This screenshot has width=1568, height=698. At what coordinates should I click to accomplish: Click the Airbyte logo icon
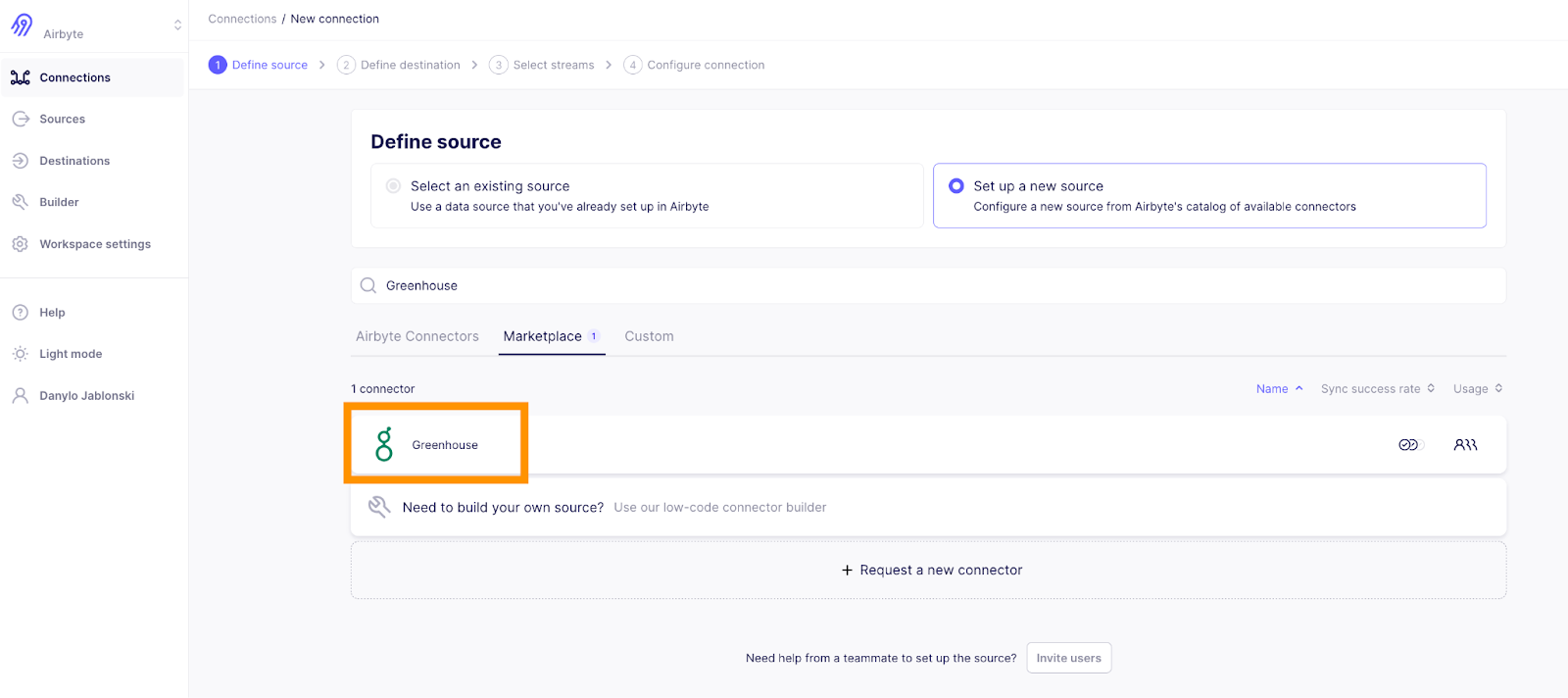point(22,25)
